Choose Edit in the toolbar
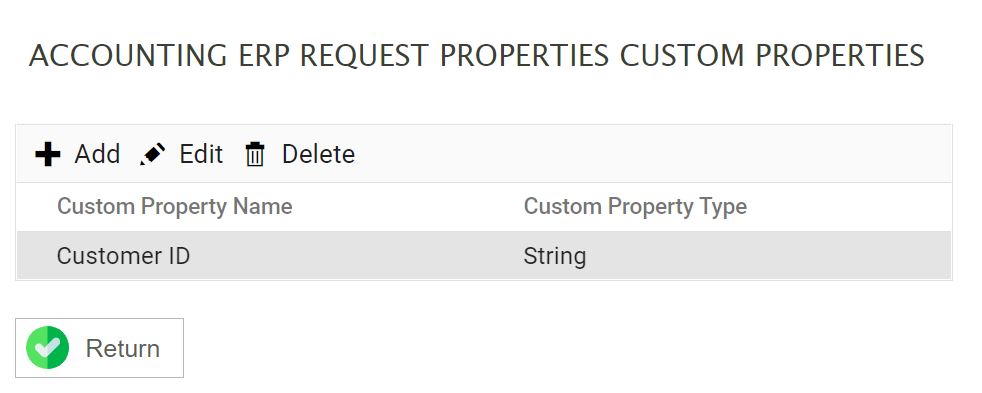This screenshot has width=982, height=393. pyautogui.click(x=201, y=154)
